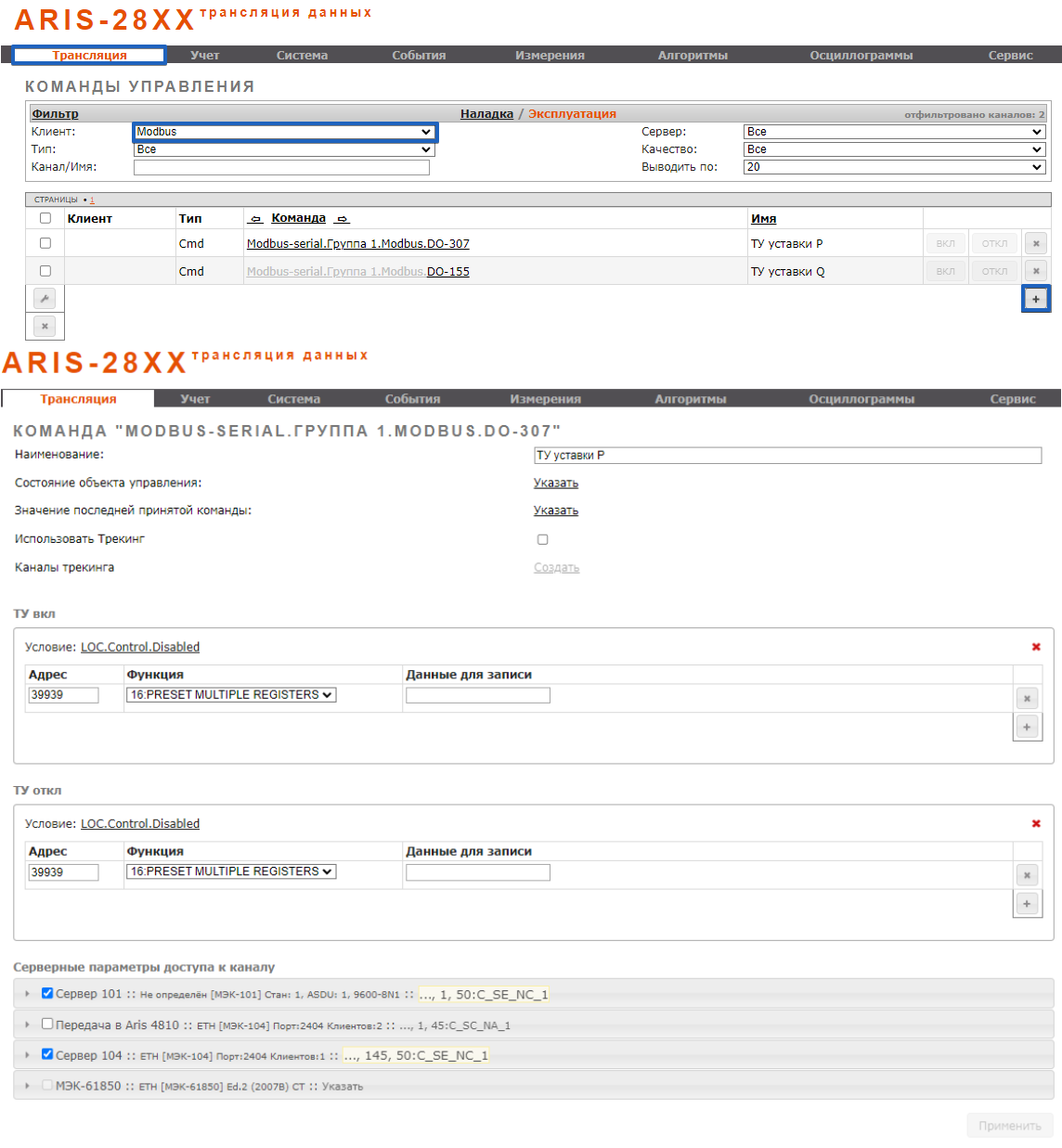This screenshot has width=1062, height=1148.
Task: Add a register row in ТУ вкл section
Action: coord(1027,727)
